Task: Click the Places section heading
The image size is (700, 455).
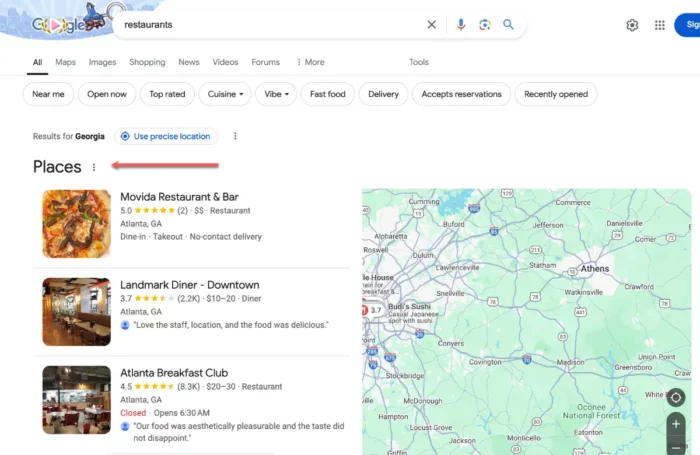Action: pyautogui.click(x=57, y=167)
